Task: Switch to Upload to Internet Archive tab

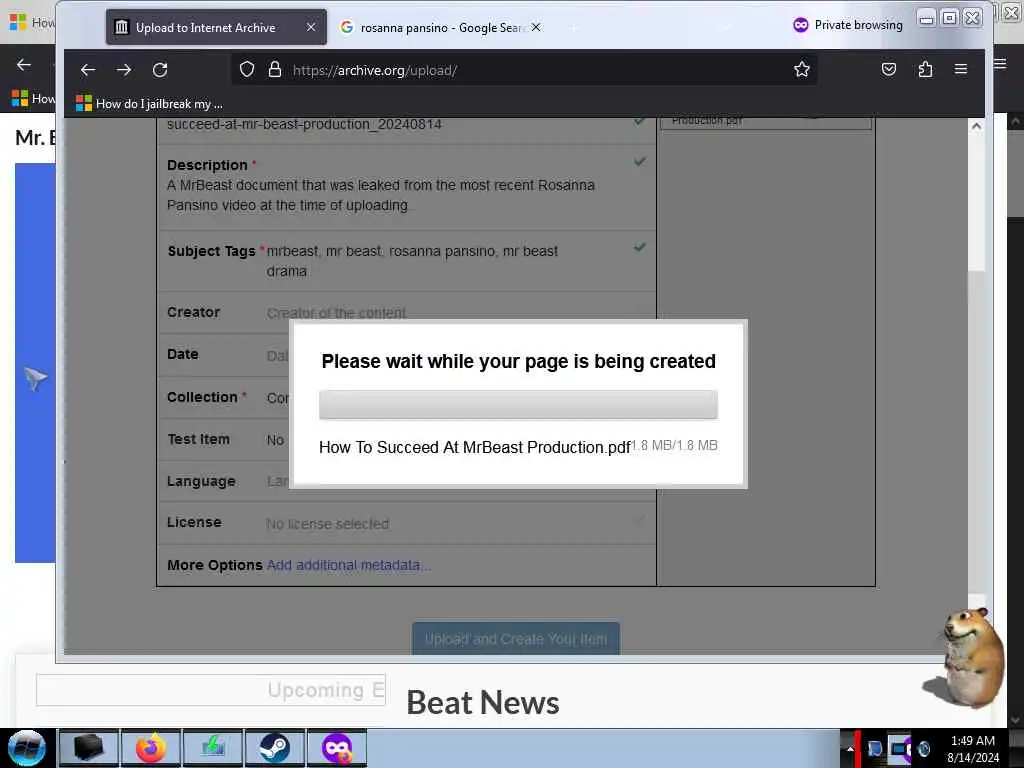Action: point(216,27)
